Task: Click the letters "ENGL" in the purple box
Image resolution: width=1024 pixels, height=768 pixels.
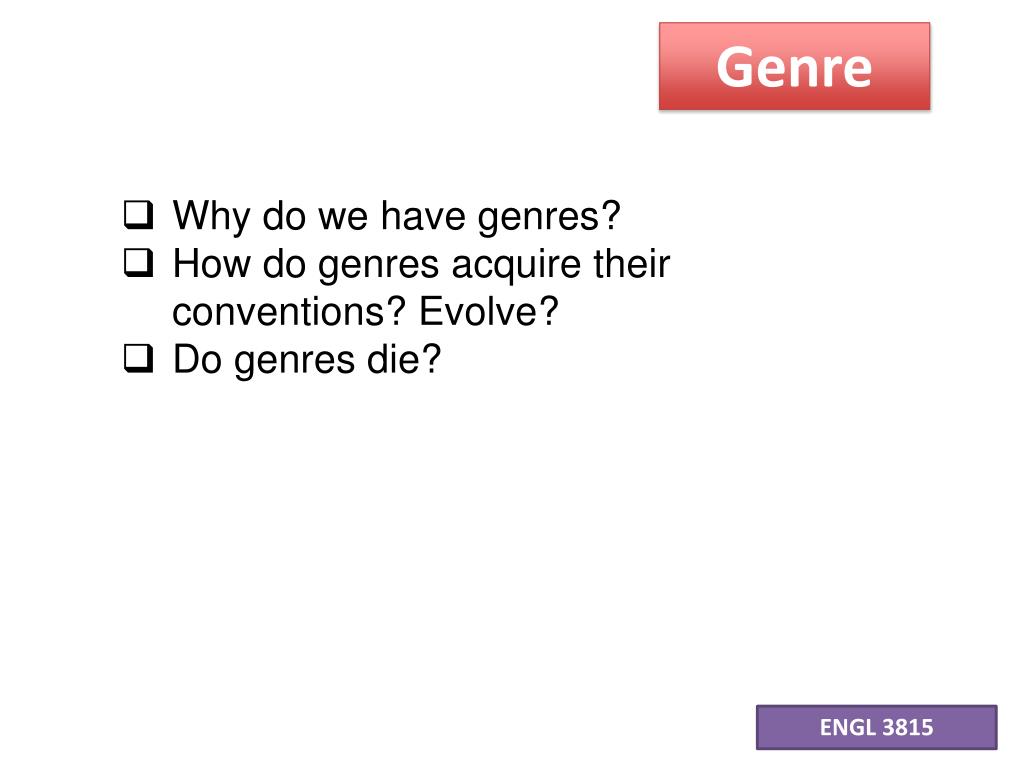Action: pos(848,728)
